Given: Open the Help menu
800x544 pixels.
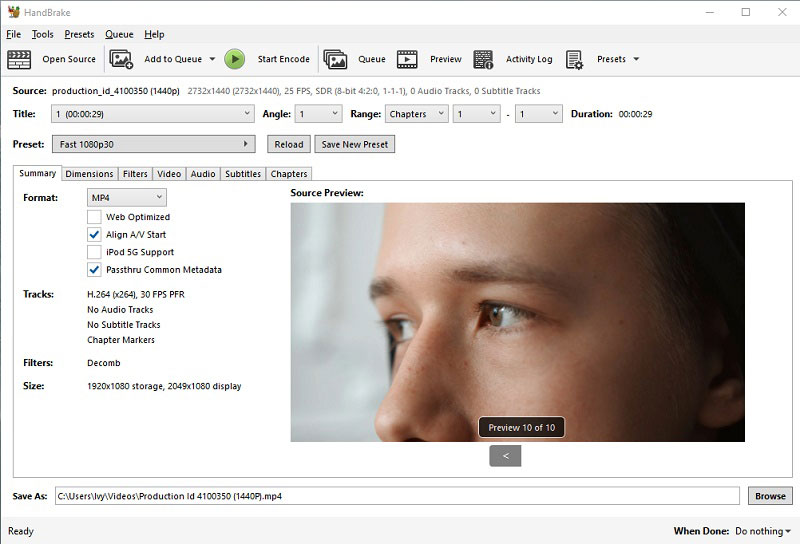Looking at the screenshot, I should tap(154, 34).
